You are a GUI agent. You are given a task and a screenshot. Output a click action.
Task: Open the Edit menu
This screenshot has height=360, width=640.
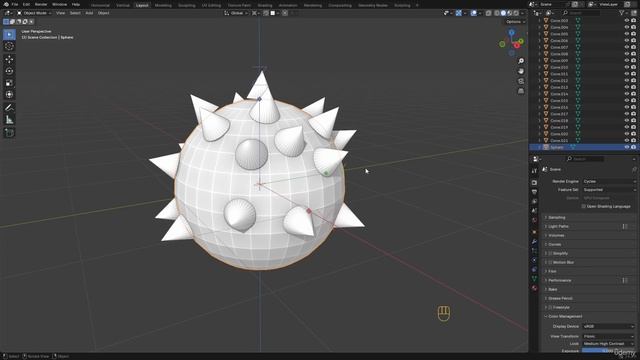(x=26, y=4)
